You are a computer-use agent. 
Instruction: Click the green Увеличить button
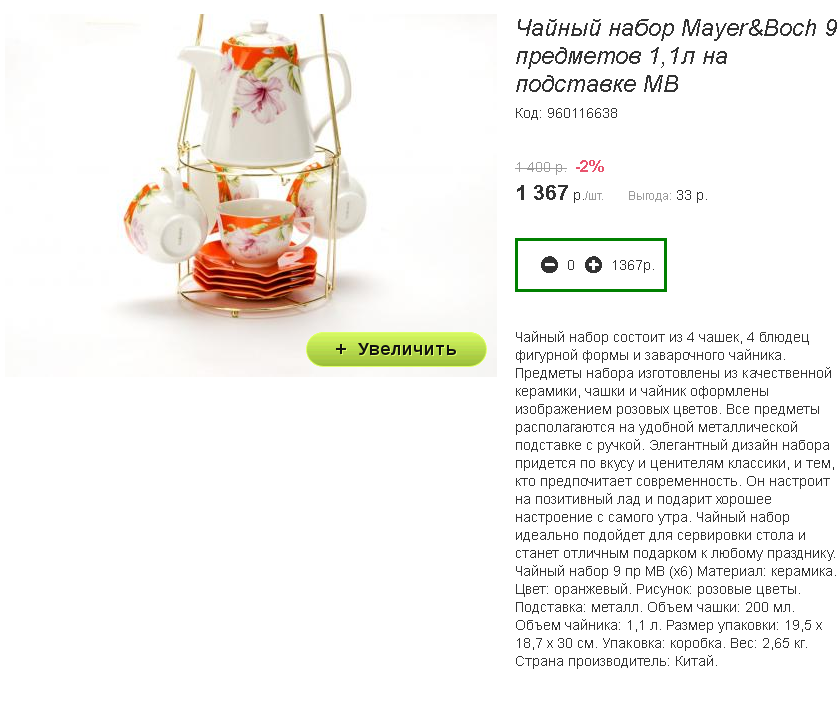pos(396,349)
